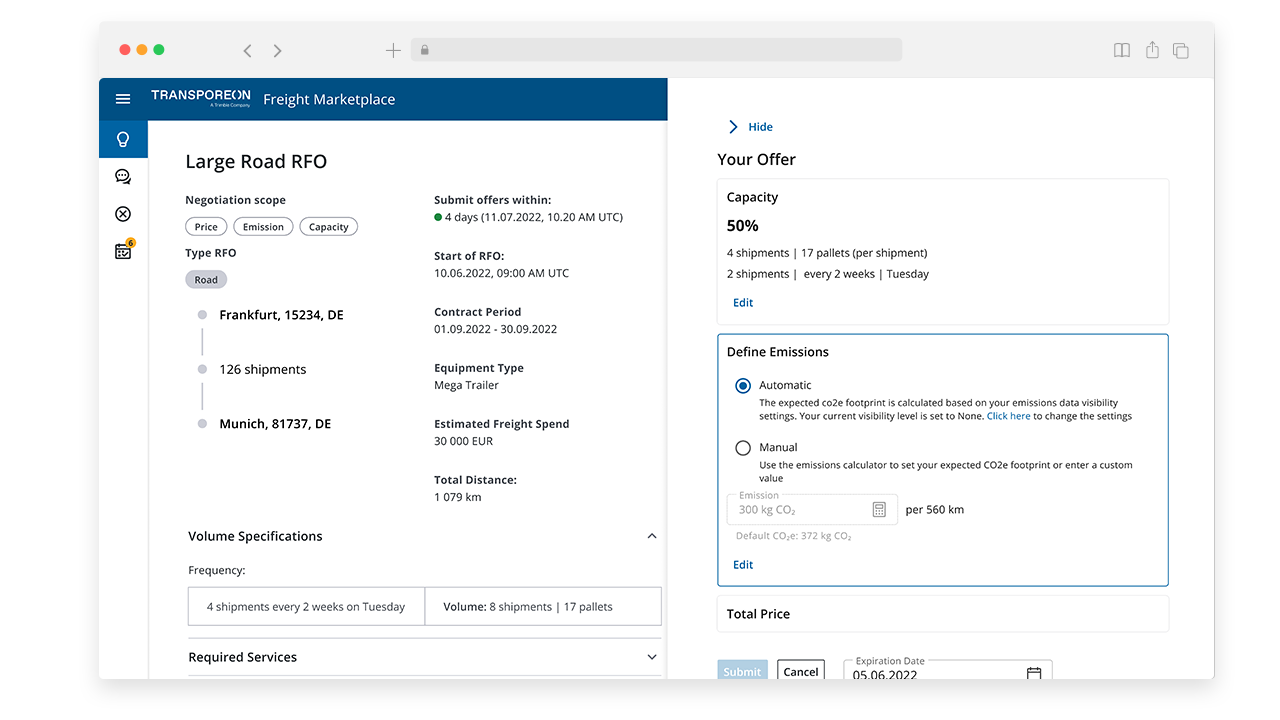
Task: Collapse the Volume Specifications section
Action: [x=652, y=536]
